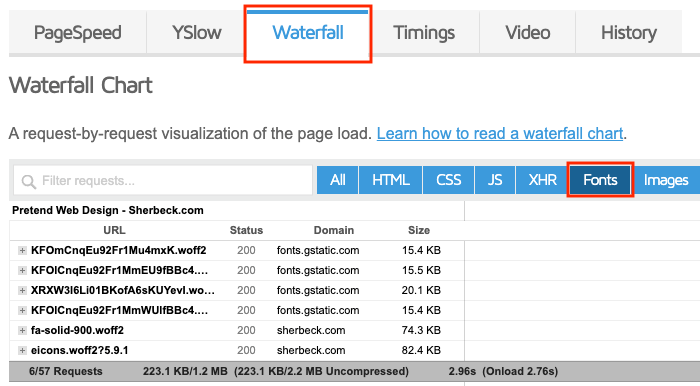Go to the History tab
Image resolution: width=700 pixels, height=386 pixels.
[x=629, y=33]
